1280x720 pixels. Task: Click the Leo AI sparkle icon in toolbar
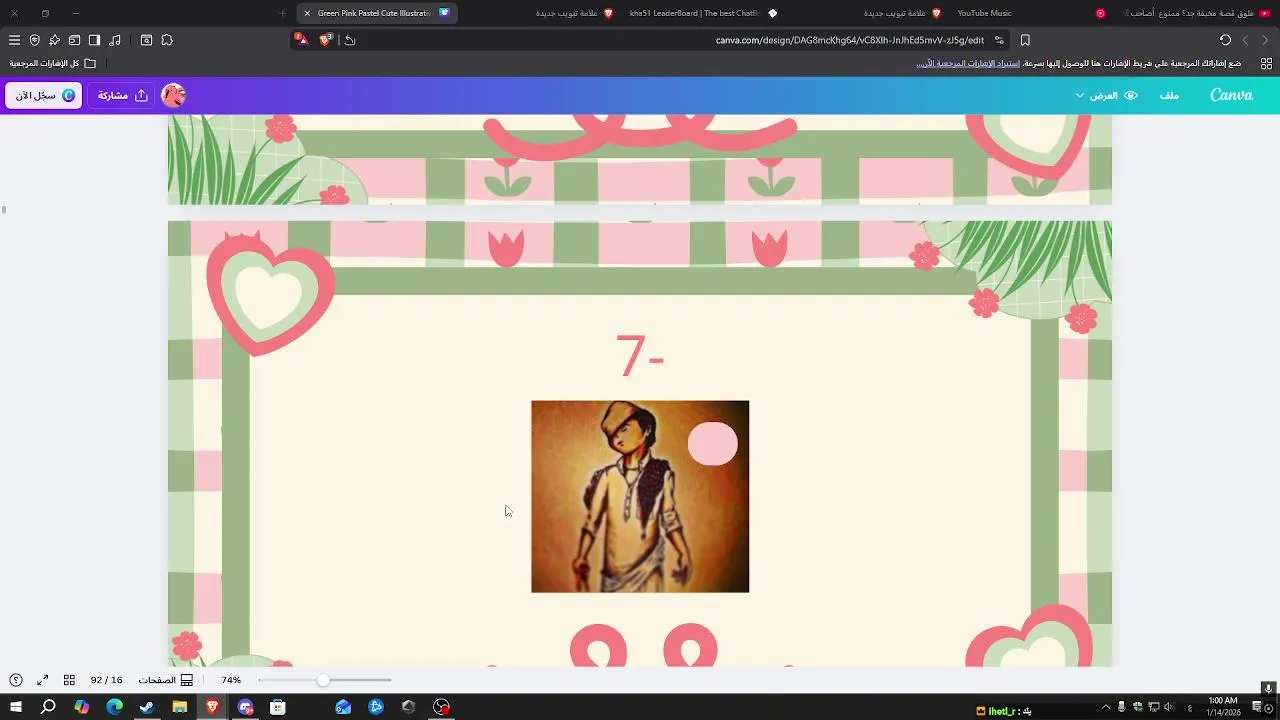[x=54, y=40]
